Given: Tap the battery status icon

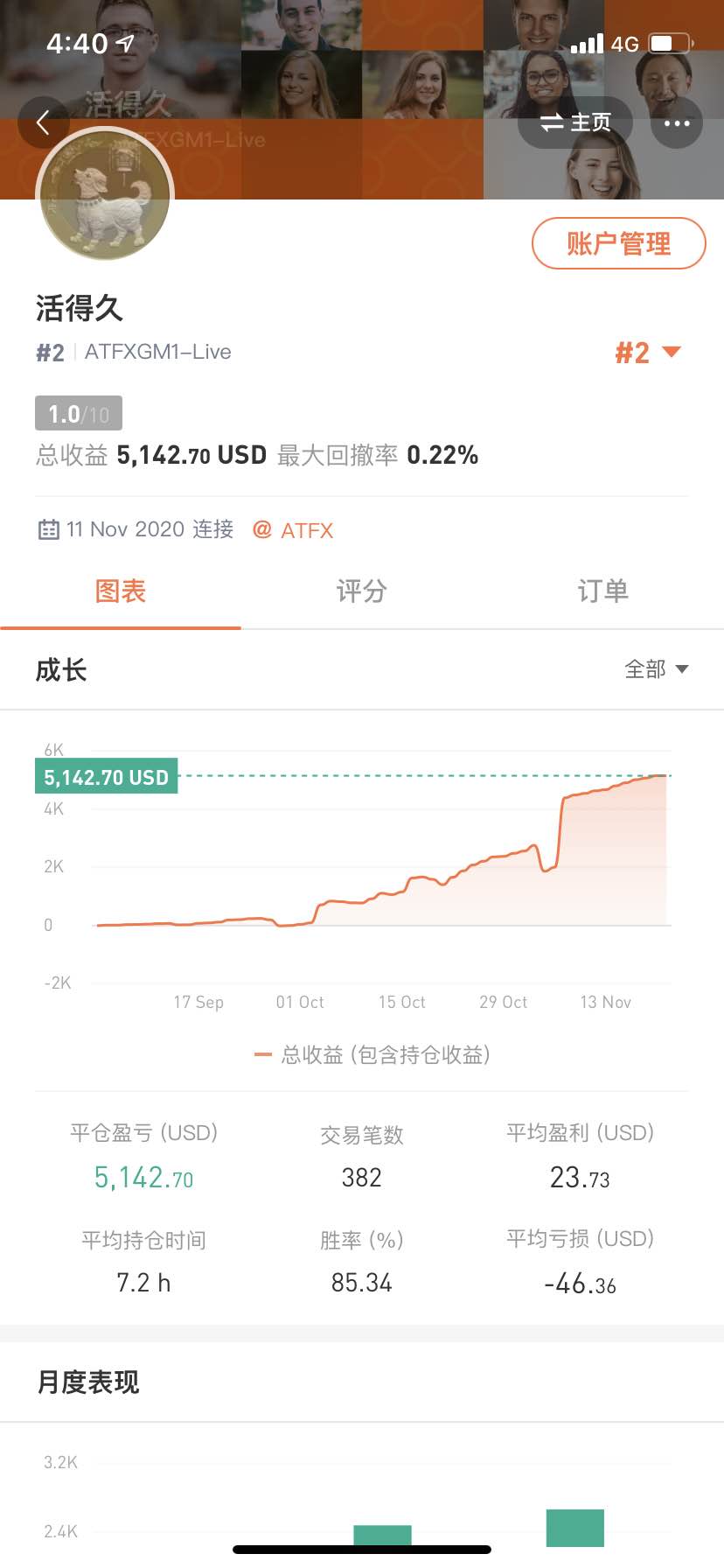Looking at the screenshot, I should point(672,43).
